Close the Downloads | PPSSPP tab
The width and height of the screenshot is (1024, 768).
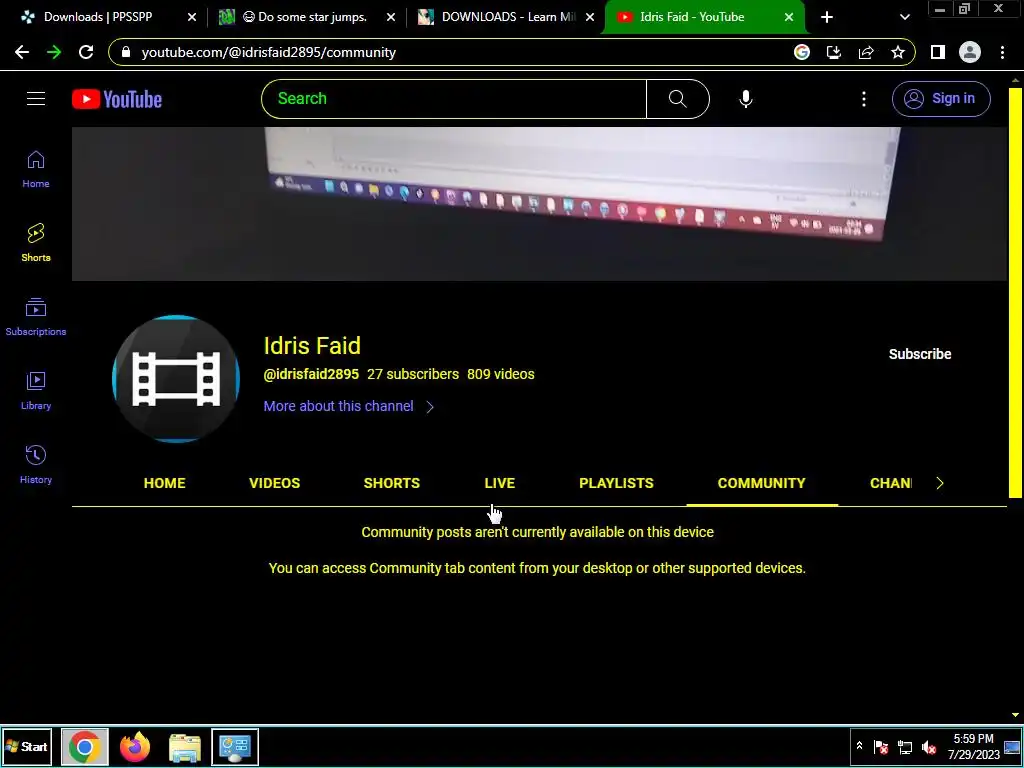point(191,17)
